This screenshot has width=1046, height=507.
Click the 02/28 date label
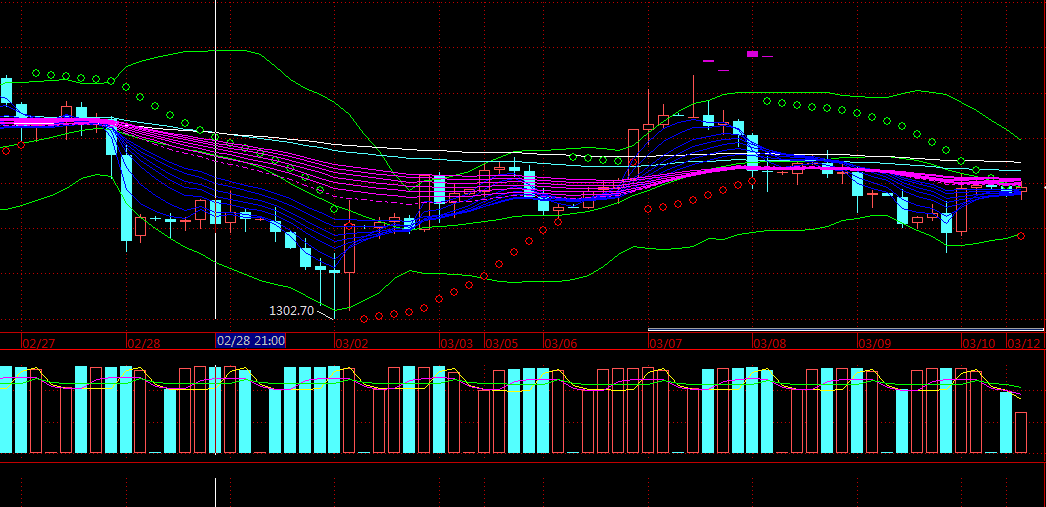pos(143,344)
